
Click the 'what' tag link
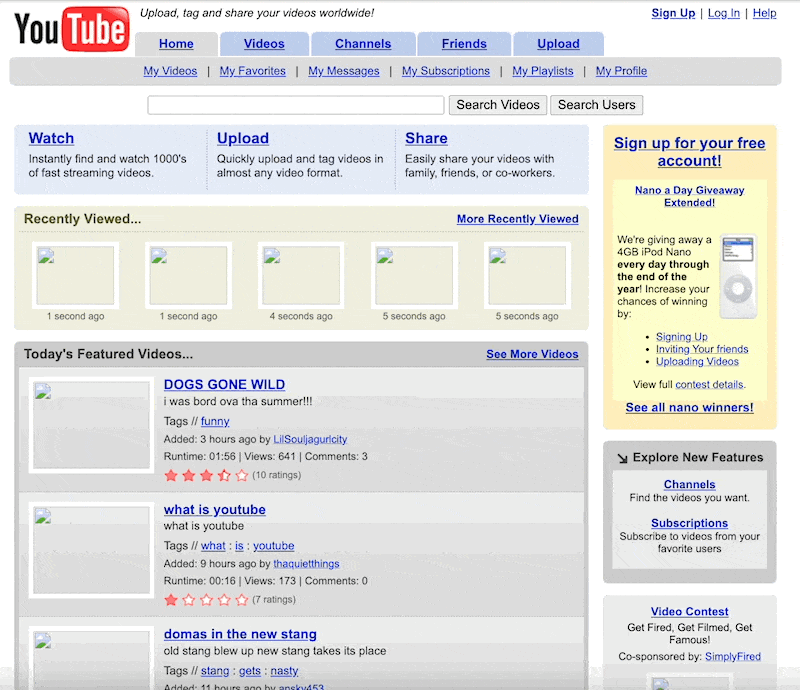click(213, 546)
